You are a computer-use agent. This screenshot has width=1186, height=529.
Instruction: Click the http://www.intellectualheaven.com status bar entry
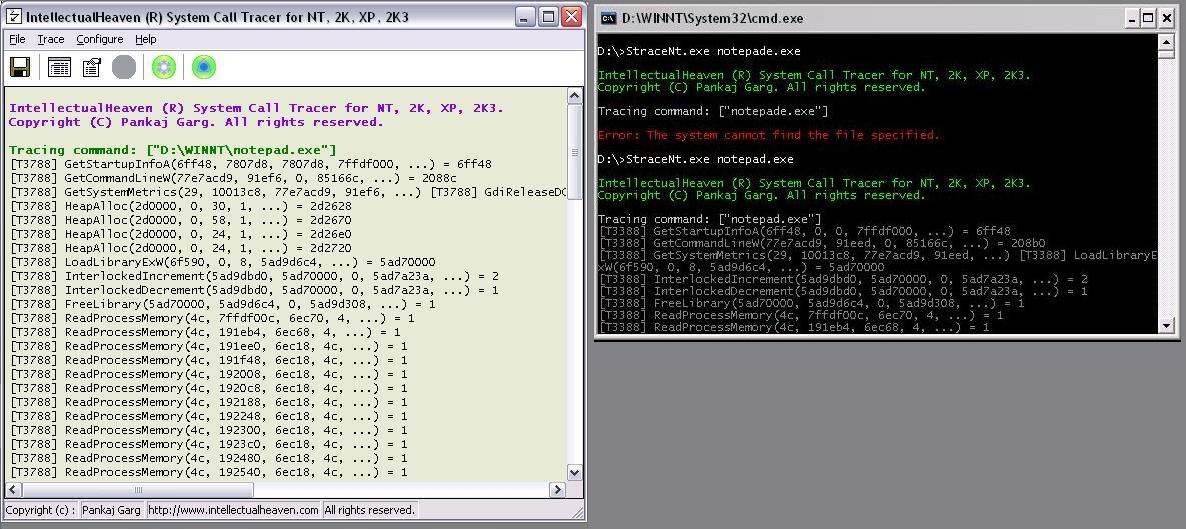click(x=233, y=510)
